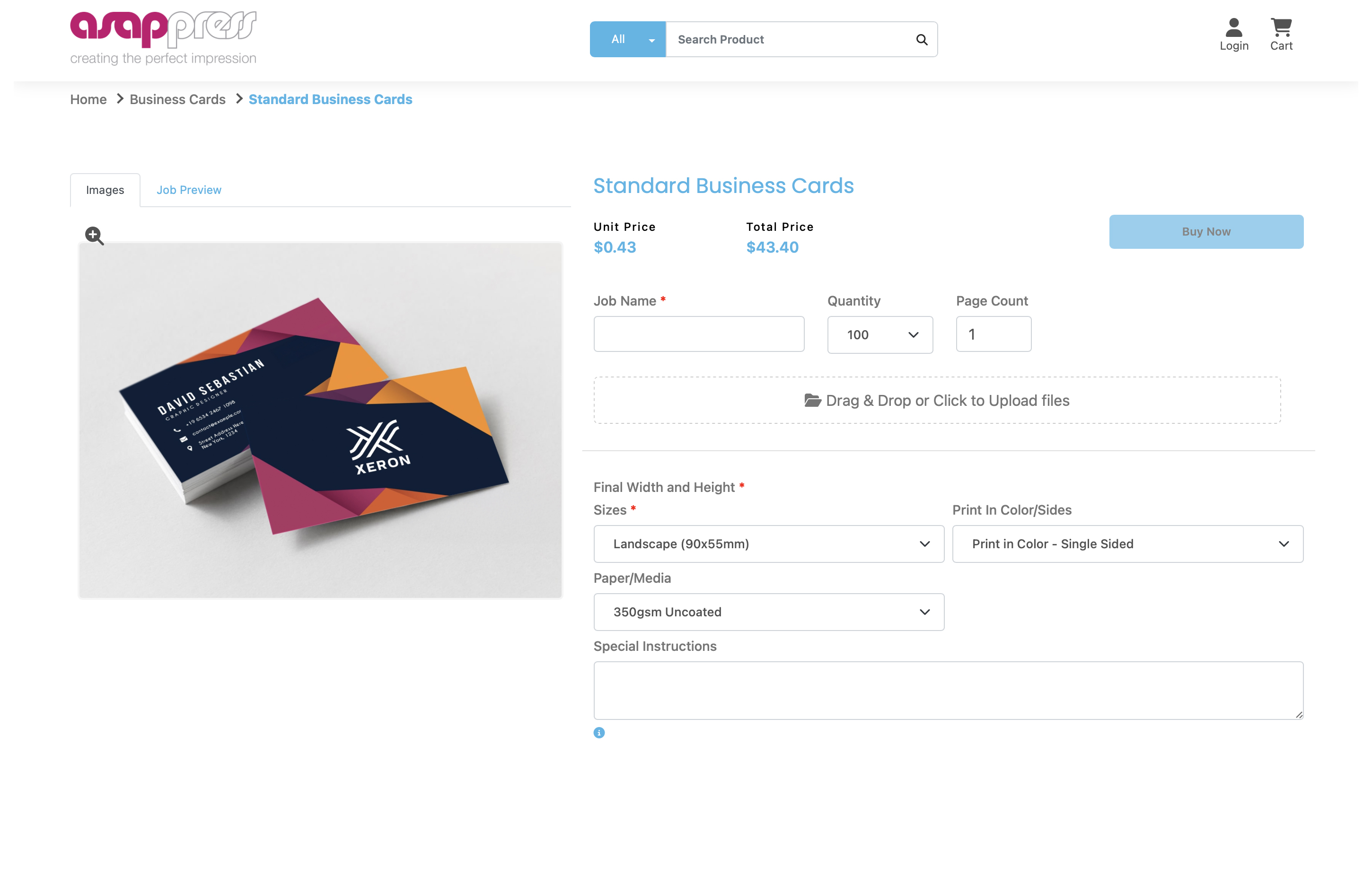The image size is (1372, 894).
Task: Click the Buy Now button
Action: tap(1206, 232)
